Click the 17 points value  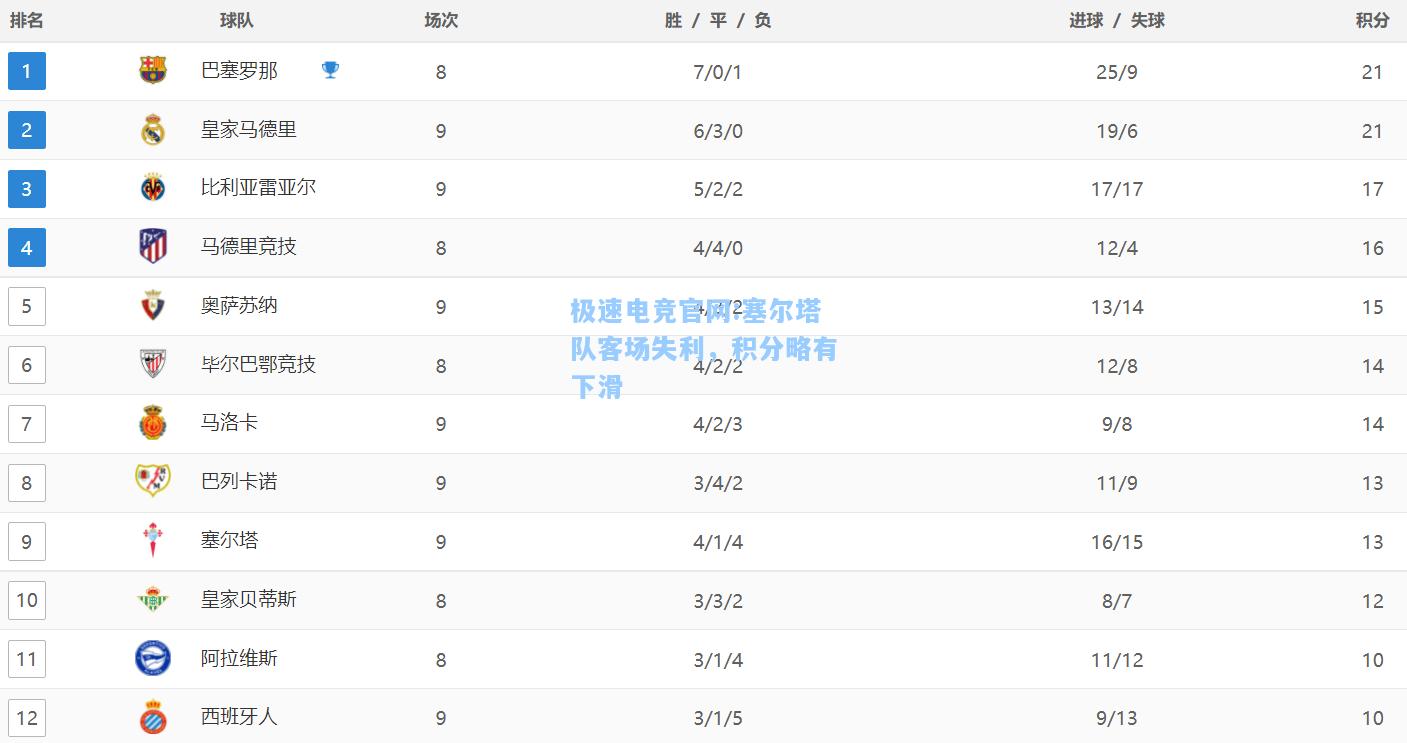(x=1373, y=189)
